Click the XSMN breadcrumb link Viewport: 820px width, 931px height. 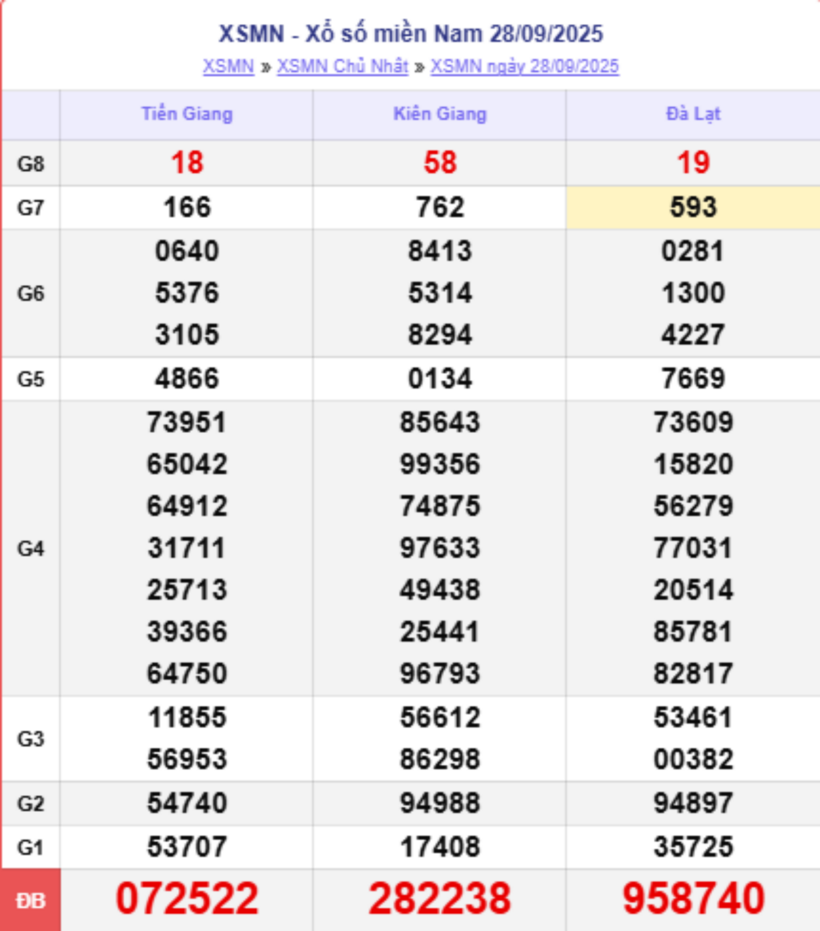(x=228, y=67)
